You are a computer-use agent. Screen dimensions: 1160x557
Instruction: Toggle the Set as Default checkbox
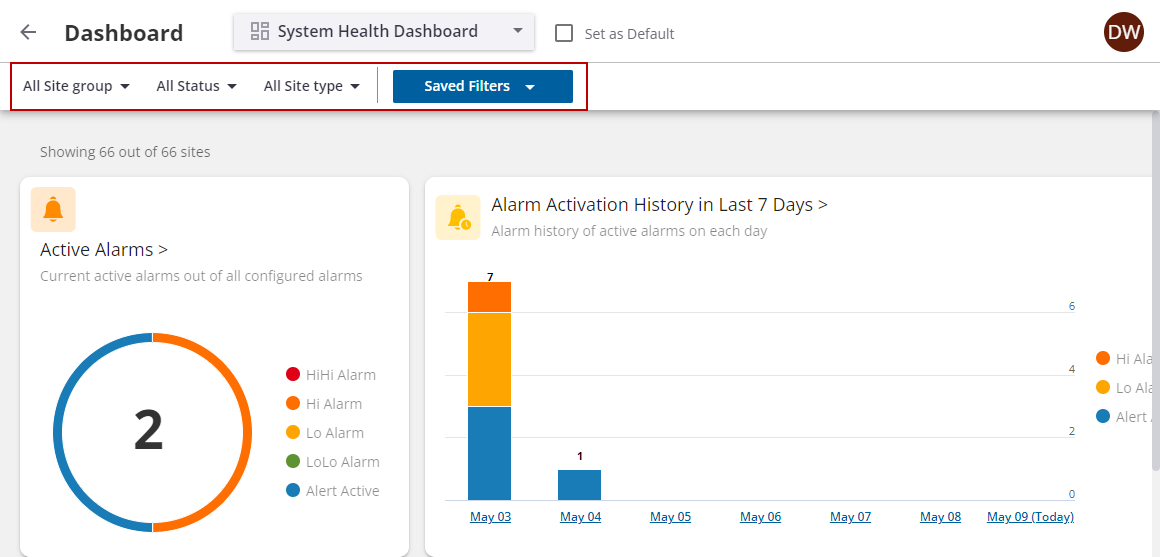point(564,33)
